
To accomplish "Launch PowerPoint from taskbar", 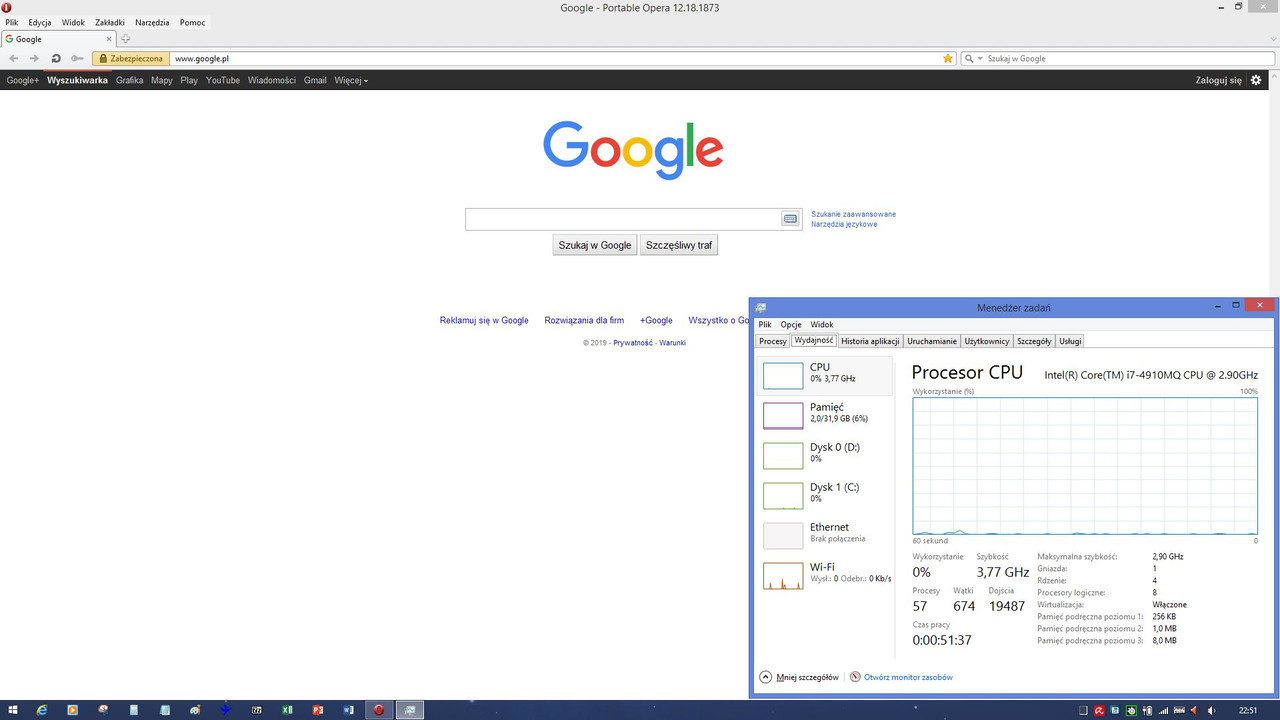I will pos(318,710).
